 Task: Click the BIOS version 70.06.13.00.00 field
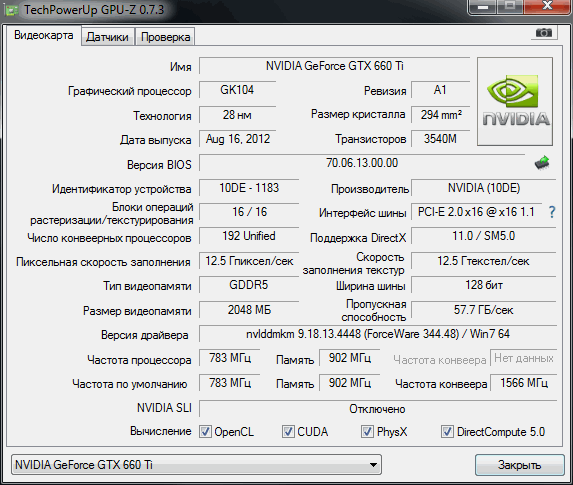[362, 163]
